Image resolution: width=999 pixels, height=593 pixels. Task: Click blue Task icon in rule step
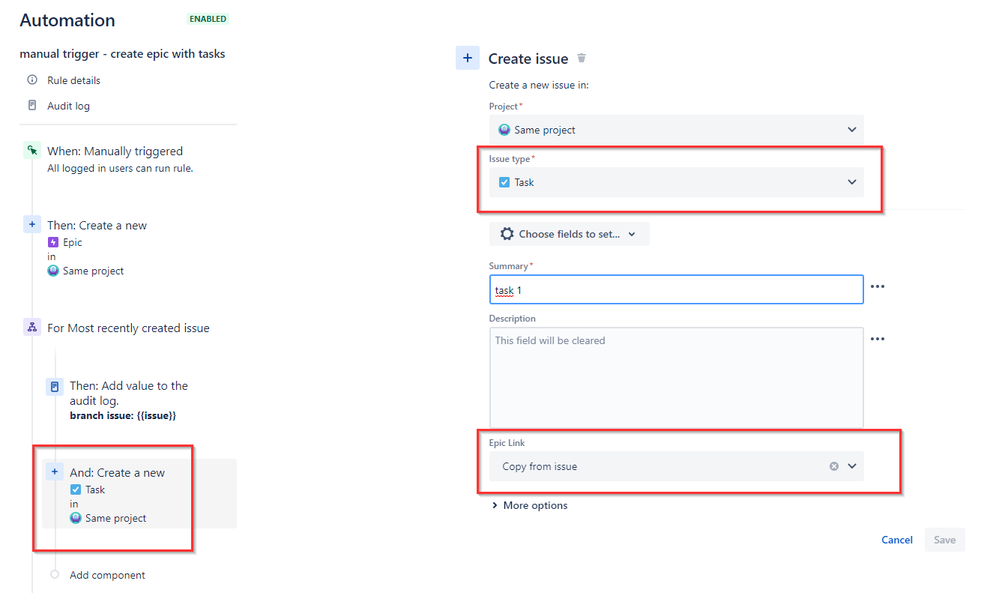click(75, 489)
